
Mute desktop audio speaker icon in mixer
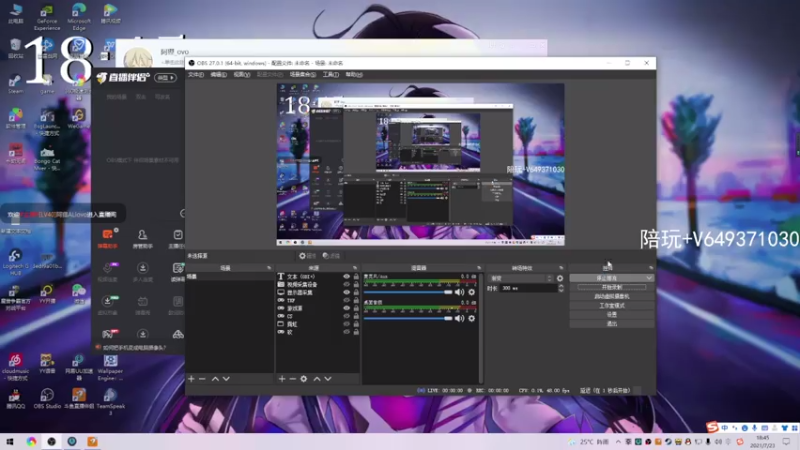click(459, 292)
